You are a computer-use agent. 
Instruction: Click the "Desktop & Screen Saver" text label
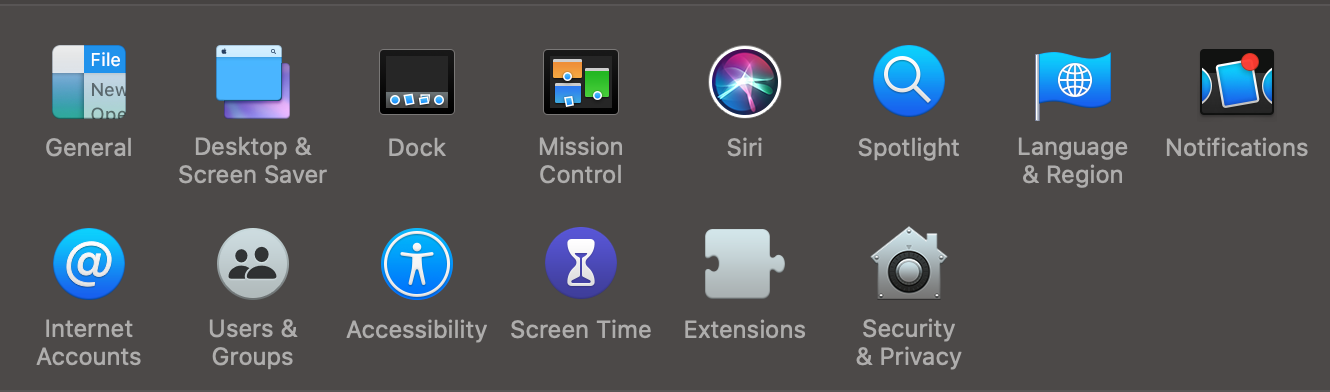[x=253, y=161]
